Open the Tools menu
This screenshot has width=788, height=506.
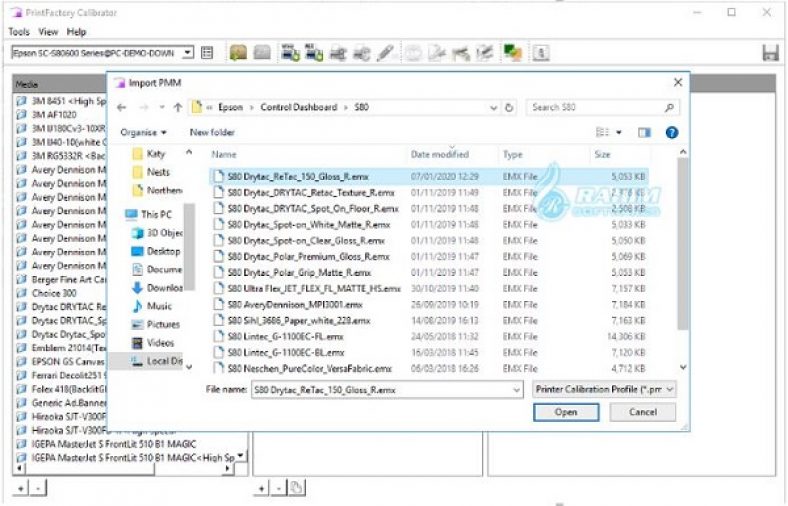(19, 32)
